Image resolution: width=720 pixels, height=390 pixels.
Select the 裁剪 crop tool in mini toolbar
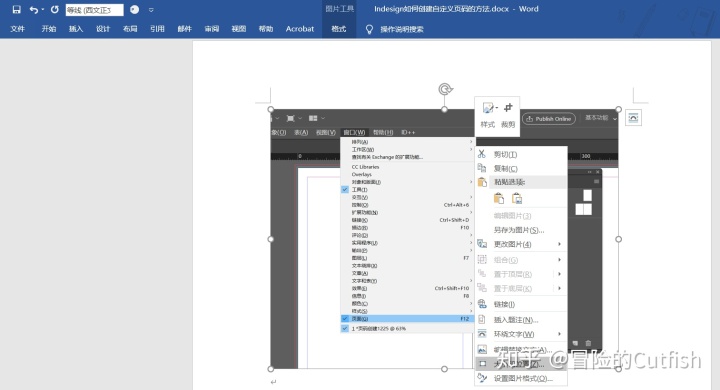[508, 115]
